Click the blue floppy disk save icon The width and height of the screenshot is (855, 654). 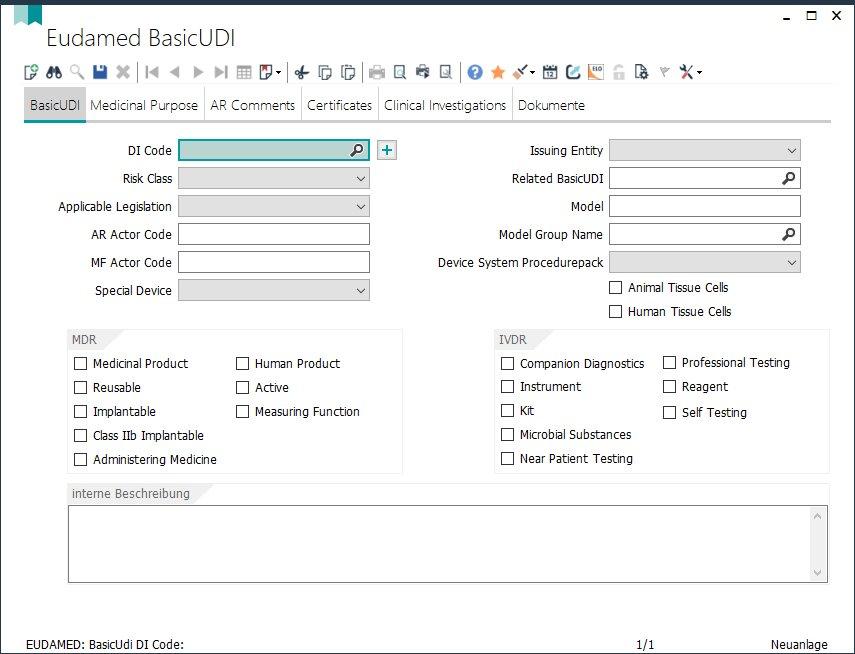pyautogui.click(x=100, y=72)
